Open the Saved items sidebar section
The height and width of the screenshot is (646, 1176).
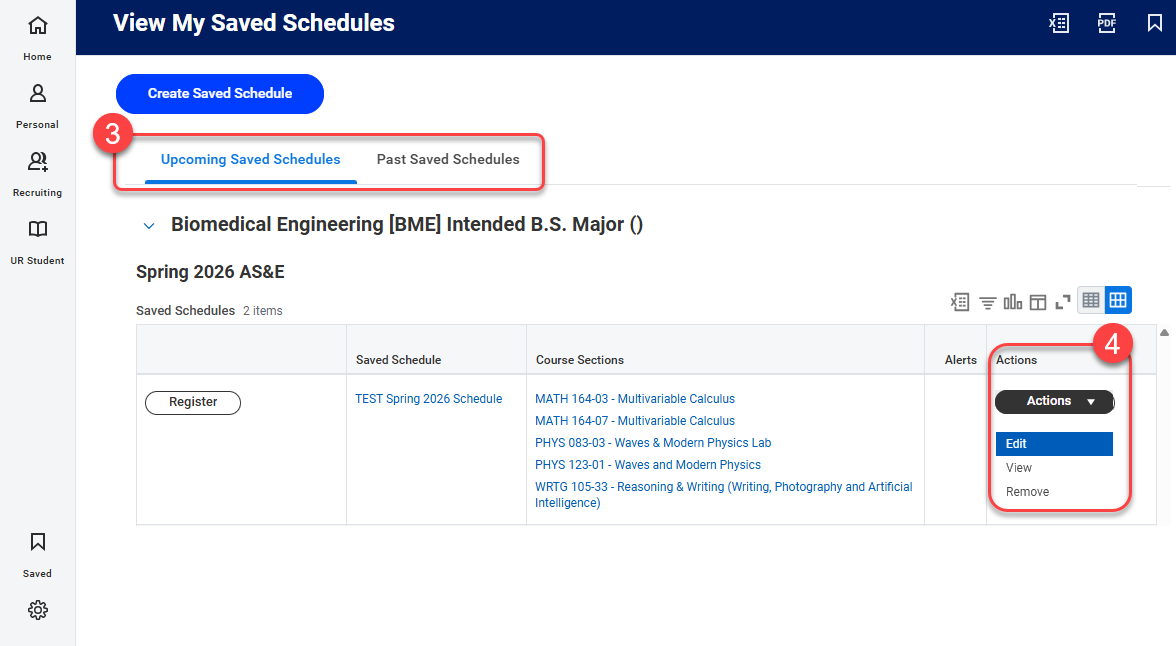[37, 552]
